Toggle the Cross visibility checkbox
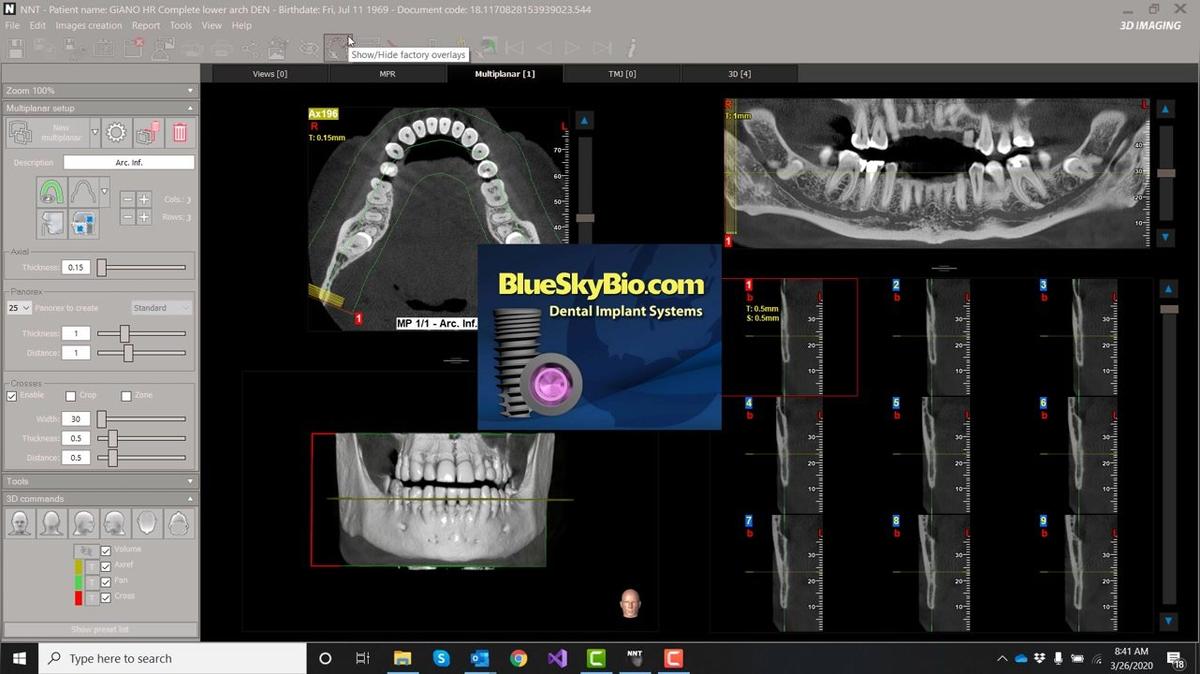1200x674 pixels. click(x=106, y=597)
